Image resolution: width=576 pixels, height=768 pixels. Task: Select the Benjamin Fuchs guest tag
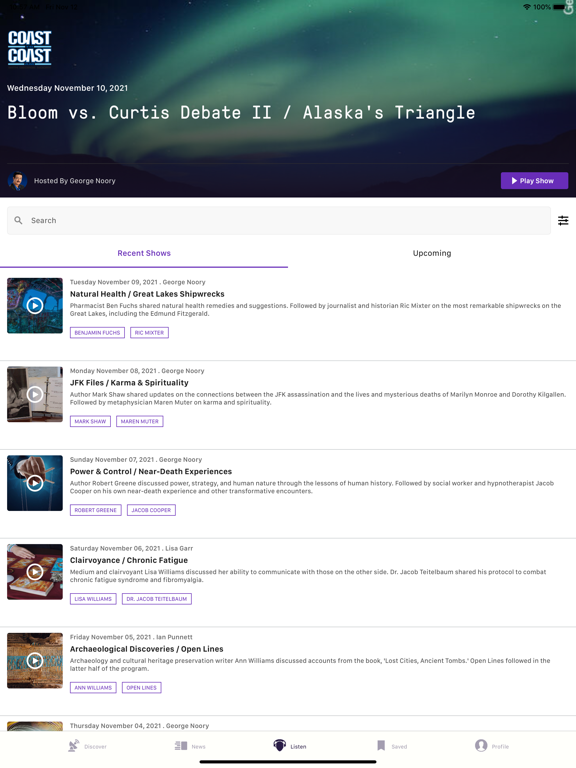click(x=97, y=333)
